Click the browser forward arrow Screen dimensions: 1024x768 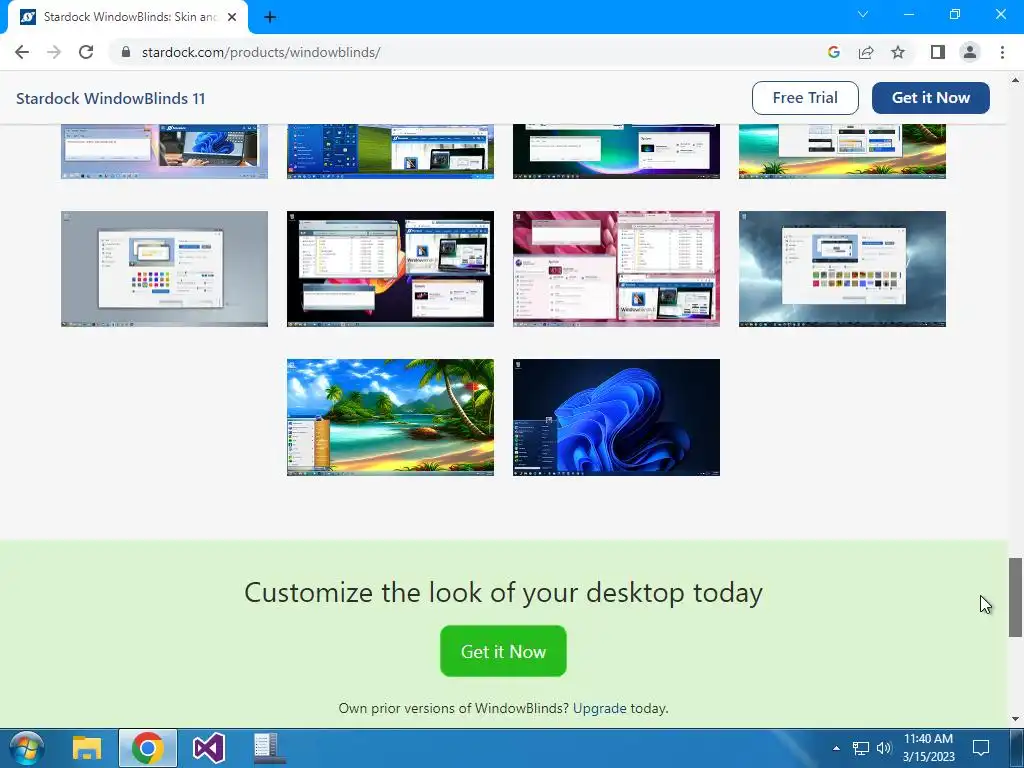(54, 52)
